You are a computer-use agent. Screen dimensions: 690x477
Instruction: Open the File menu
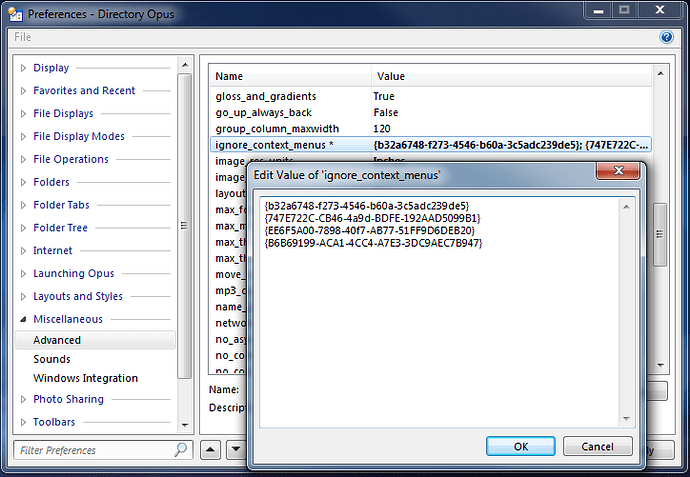point(23,37)
